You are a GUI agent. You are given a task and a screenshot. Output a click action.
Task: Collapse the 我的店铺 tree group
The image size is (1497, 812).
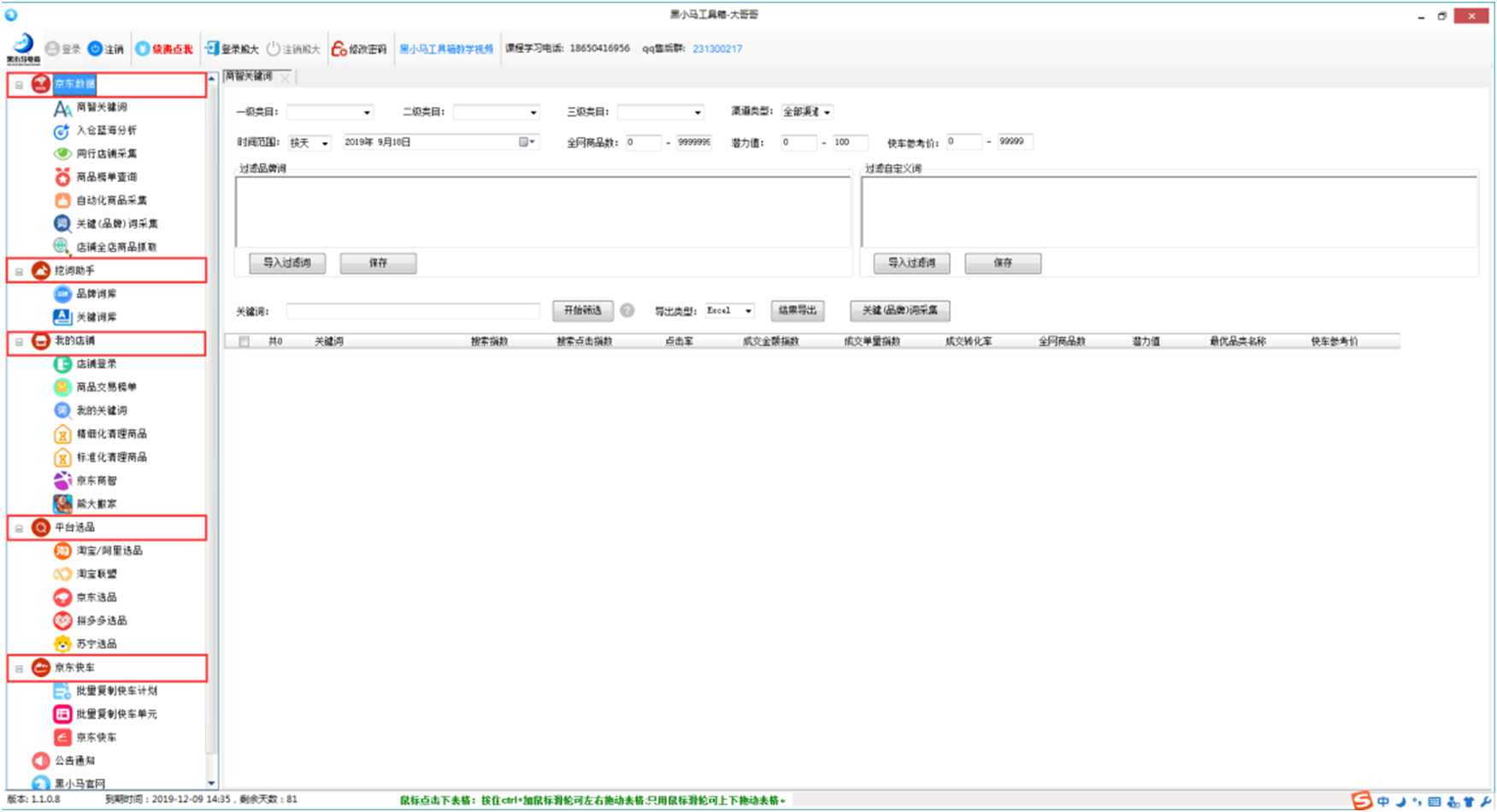(19, 341)
